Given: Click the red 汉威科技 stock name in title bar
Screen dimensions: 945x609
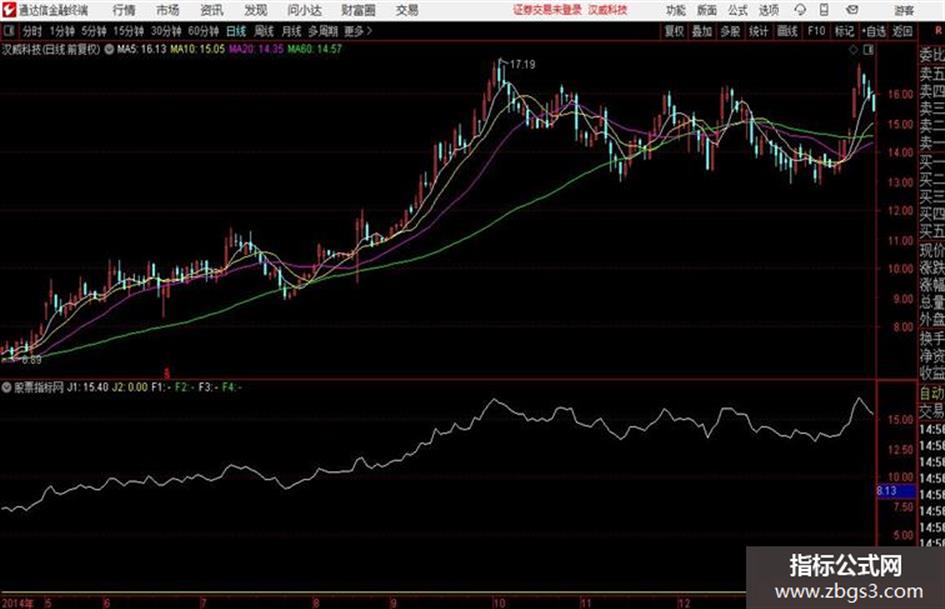Looking at the screenshot, I should point(608,10).
